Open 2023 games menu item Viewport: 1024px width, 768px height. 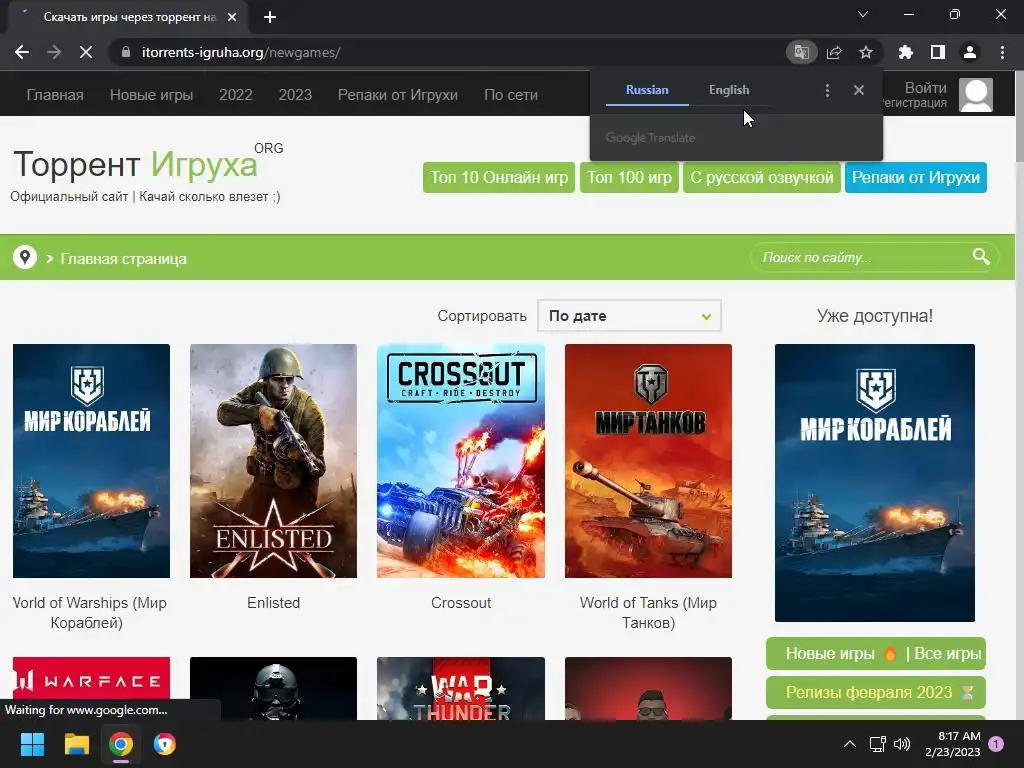(x=295, y=95)
